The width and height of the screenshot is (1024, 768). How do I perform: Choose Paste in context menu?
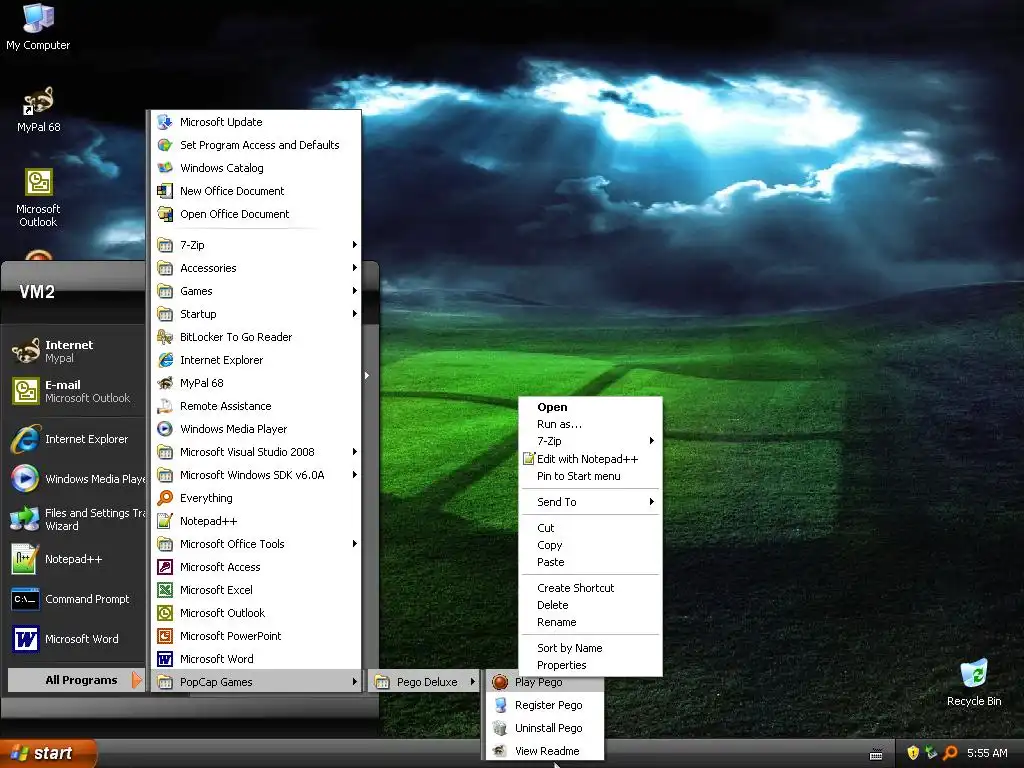click(590, 562)
